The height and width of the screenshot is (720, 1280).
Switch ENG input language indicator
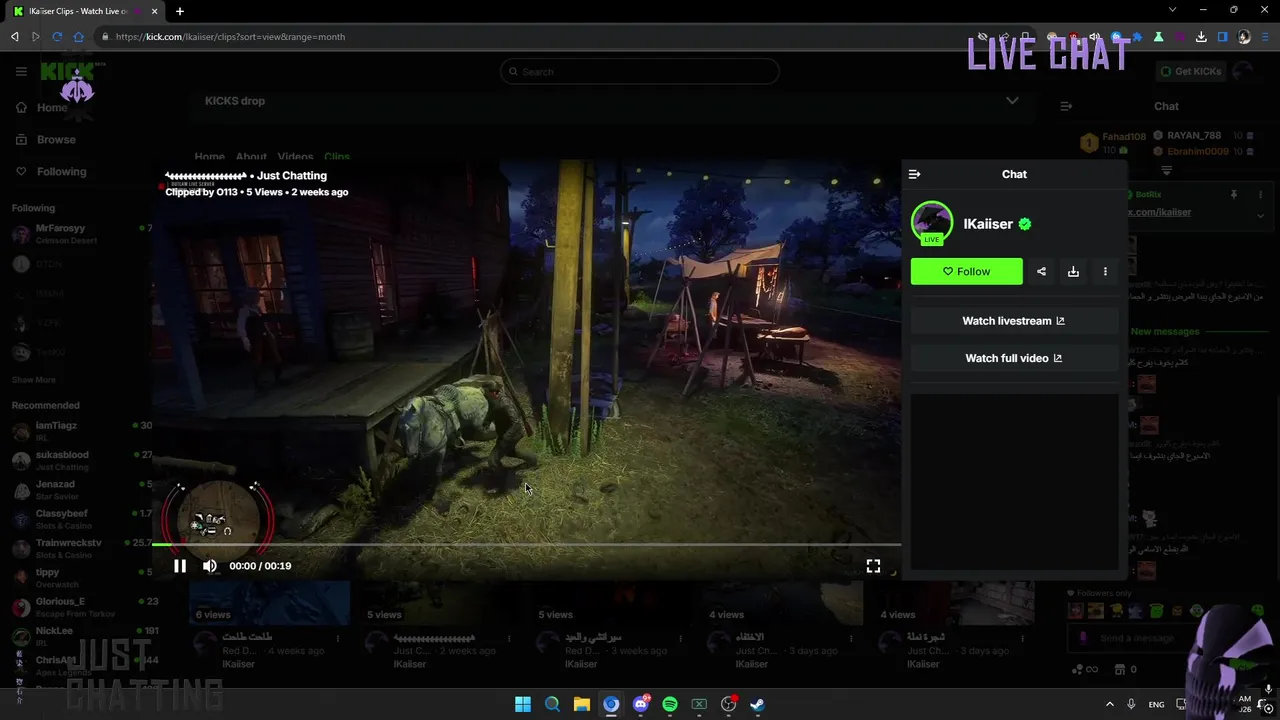(1156, 705)
